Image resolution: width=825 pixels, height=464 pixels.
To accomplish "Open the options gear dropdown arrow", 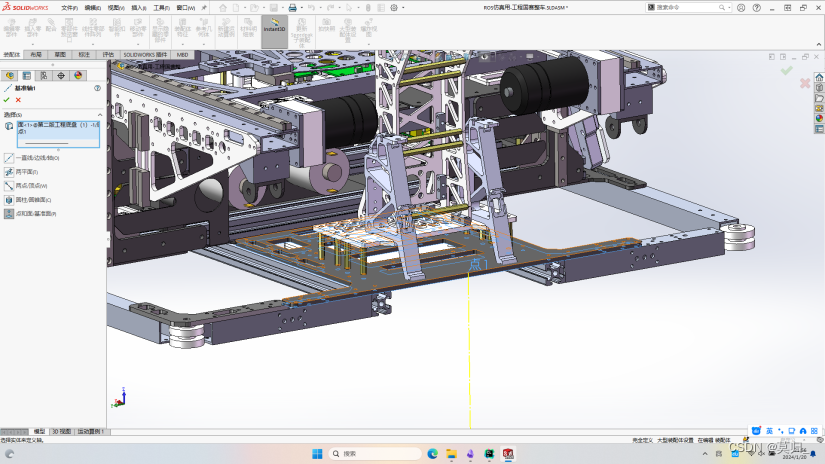I will click(403, 7).
